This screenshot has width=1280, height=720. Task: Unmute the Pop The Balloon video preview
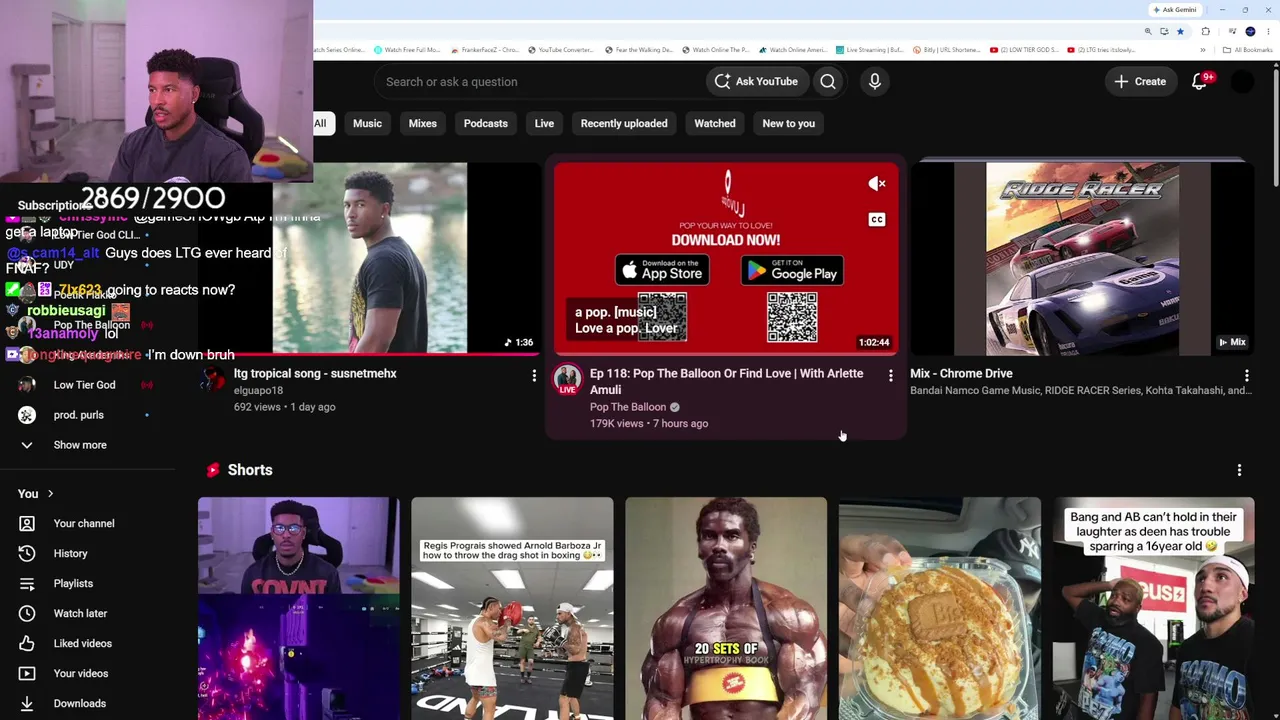(x=877, y=184)
